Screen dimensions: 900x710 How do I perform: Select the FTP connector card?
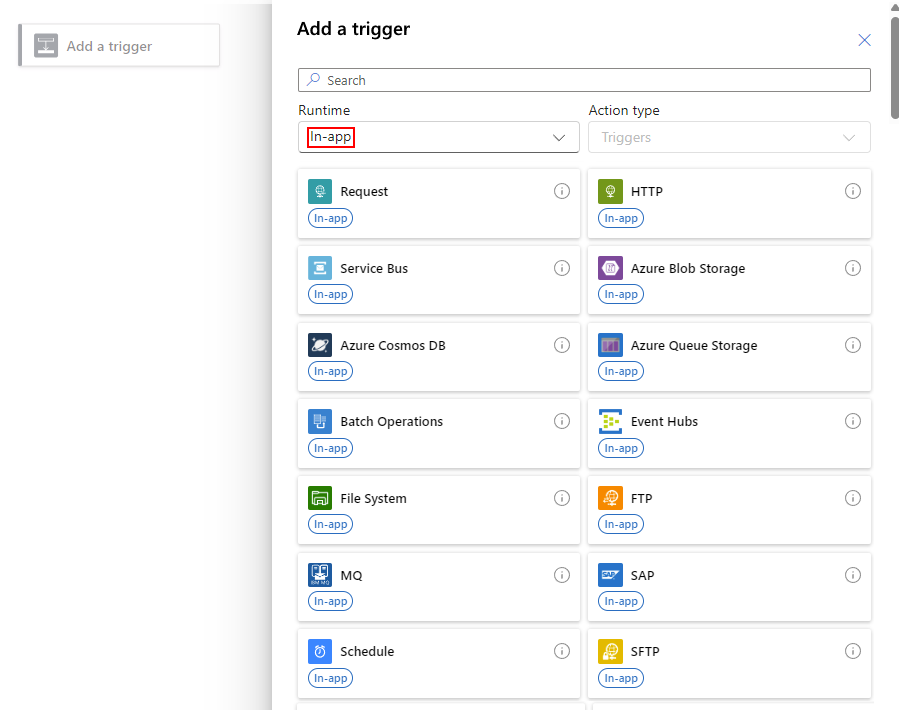coord(729,510)
